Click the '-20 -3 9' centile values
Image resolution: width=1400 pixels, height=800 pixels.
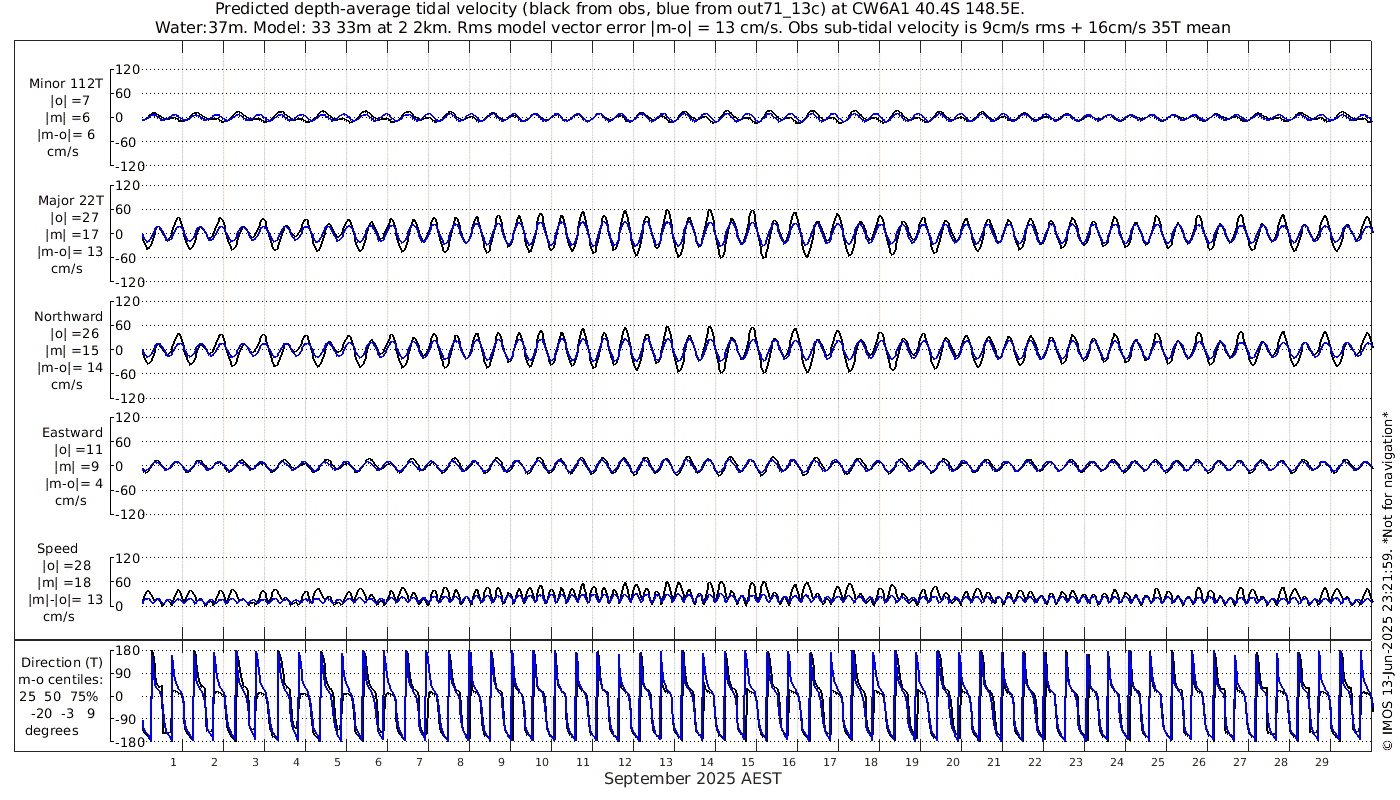(63, 713)
